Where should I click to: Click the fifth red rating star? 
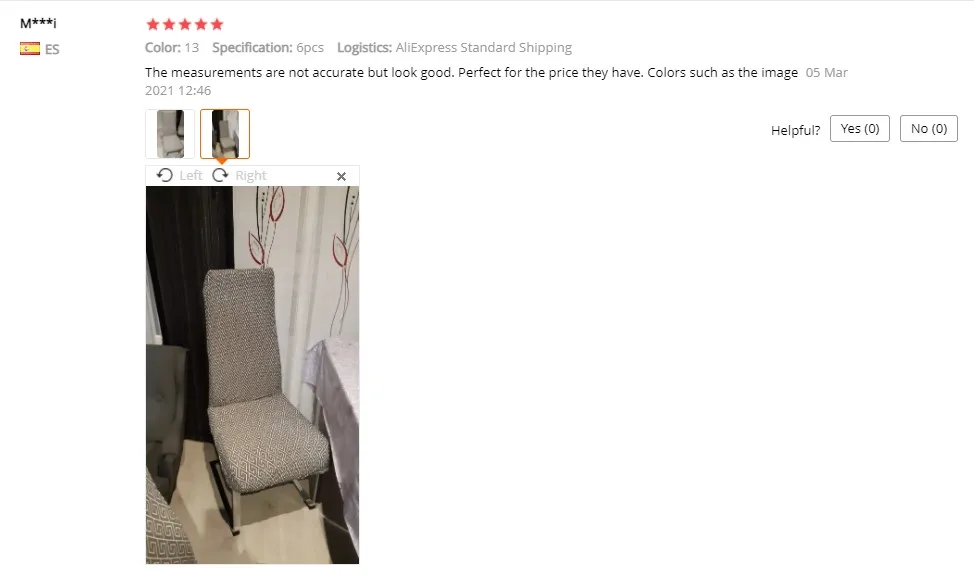point(217,24)
